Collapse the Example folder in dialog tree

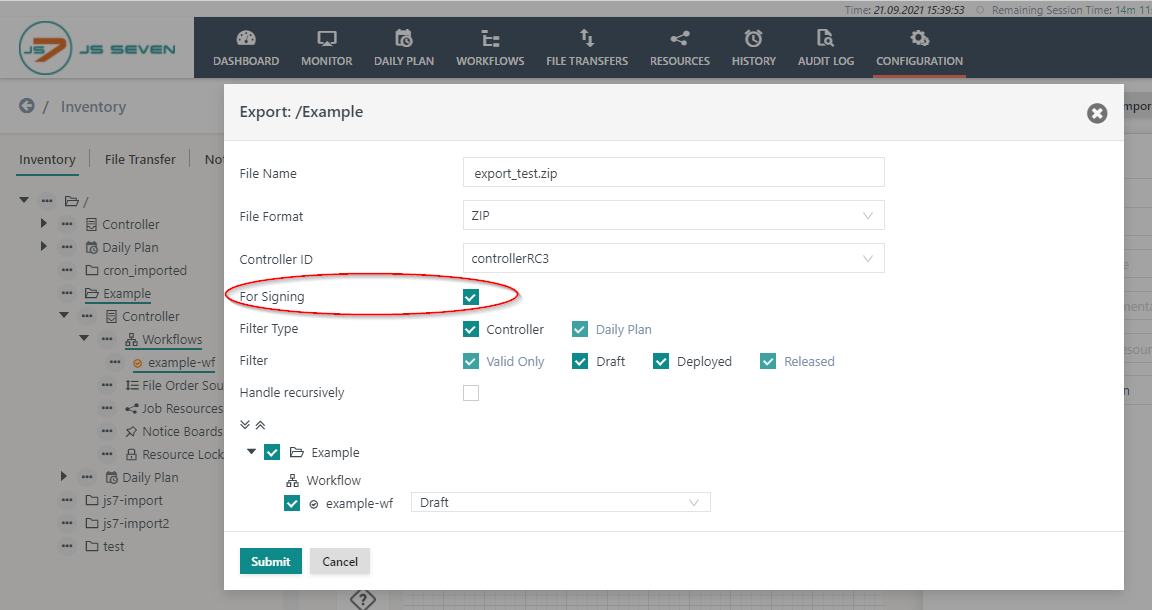(x=251, y=451)
